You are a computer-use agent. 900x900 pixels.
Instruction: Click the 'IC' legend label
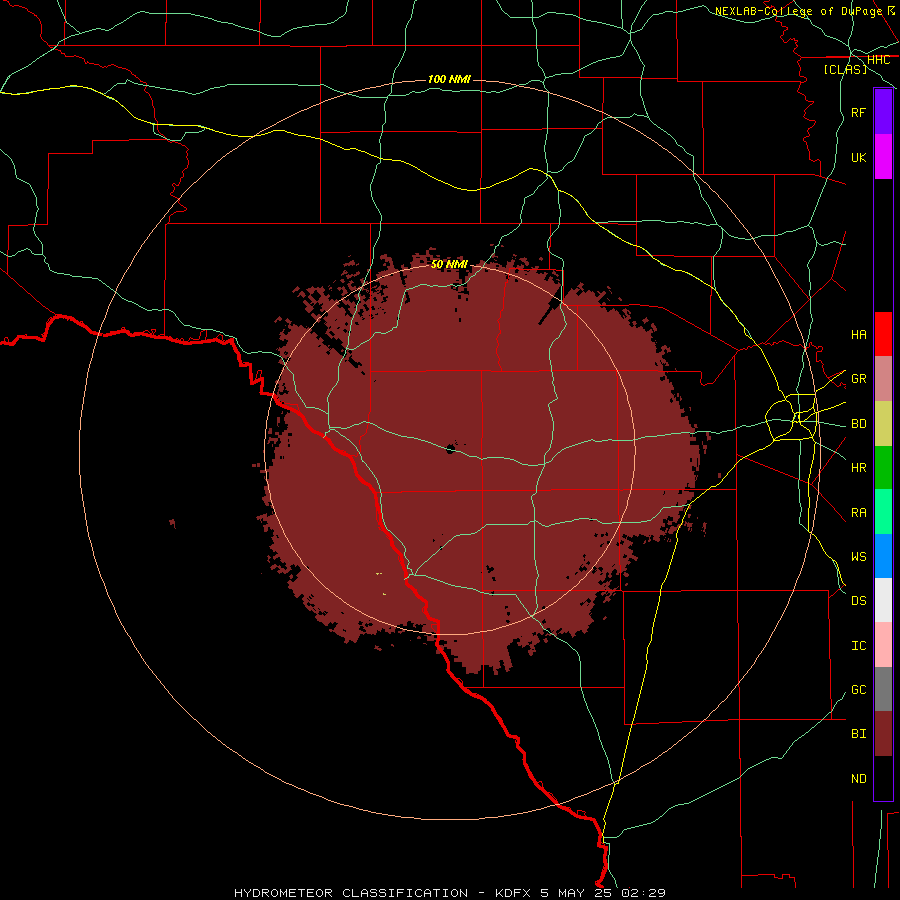pos(859,645)
